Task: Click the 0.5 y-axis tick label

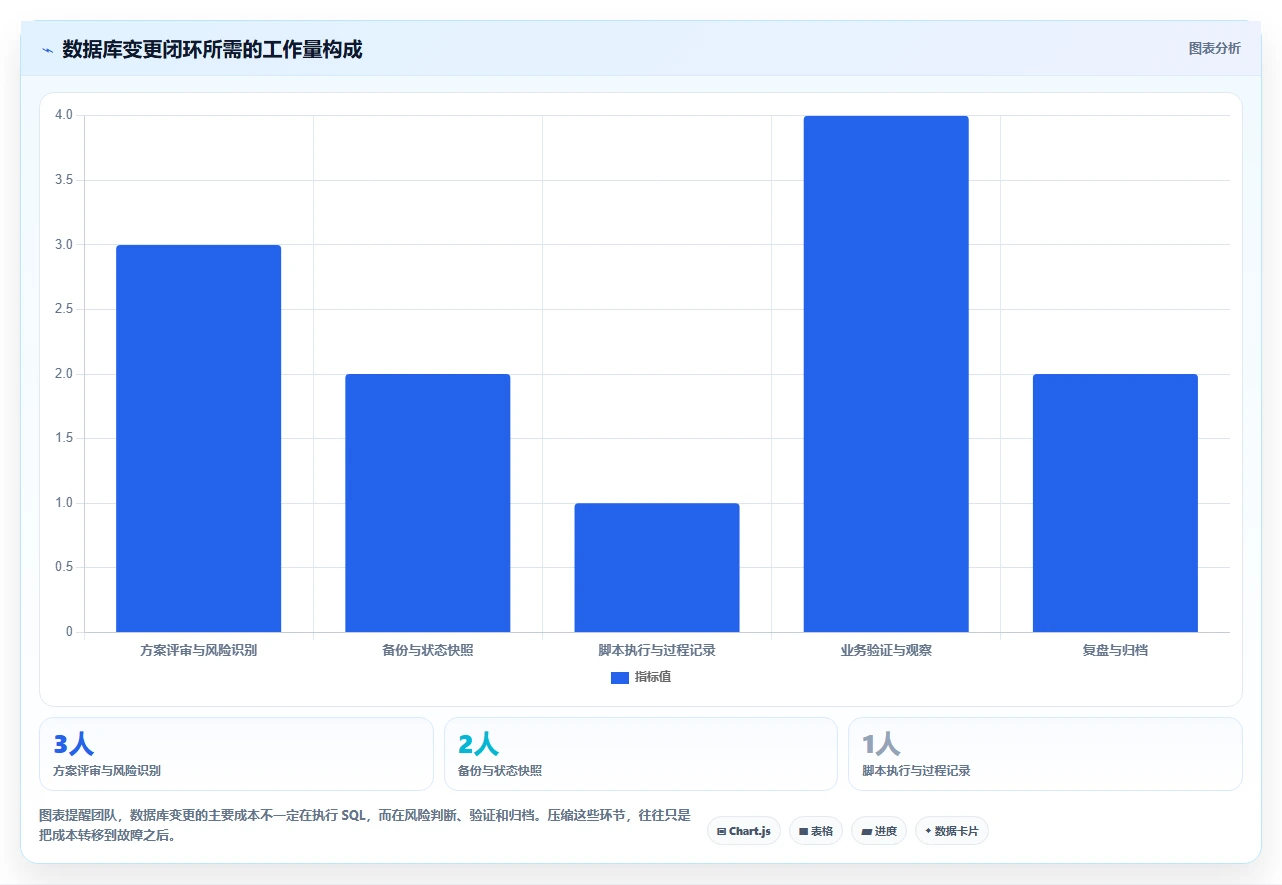Action: coord(64,567)
